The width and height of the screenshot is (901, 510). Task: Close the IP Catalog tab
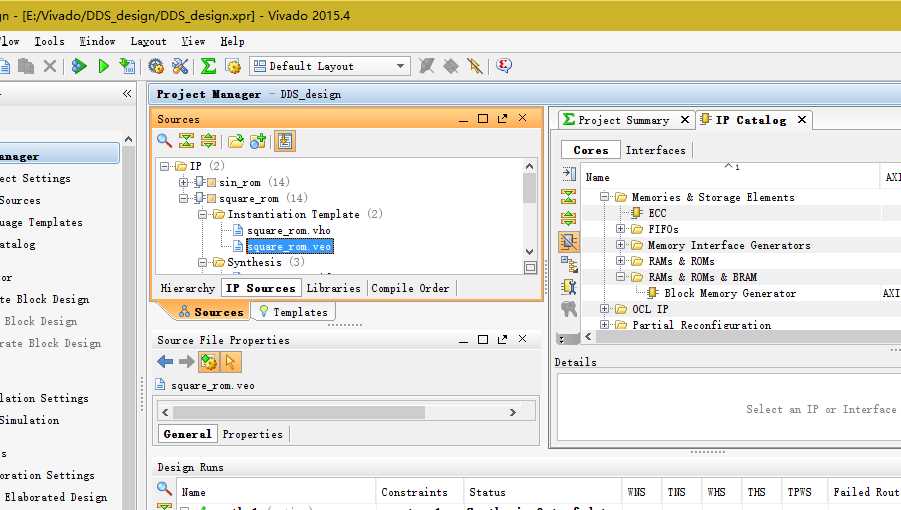802,119
